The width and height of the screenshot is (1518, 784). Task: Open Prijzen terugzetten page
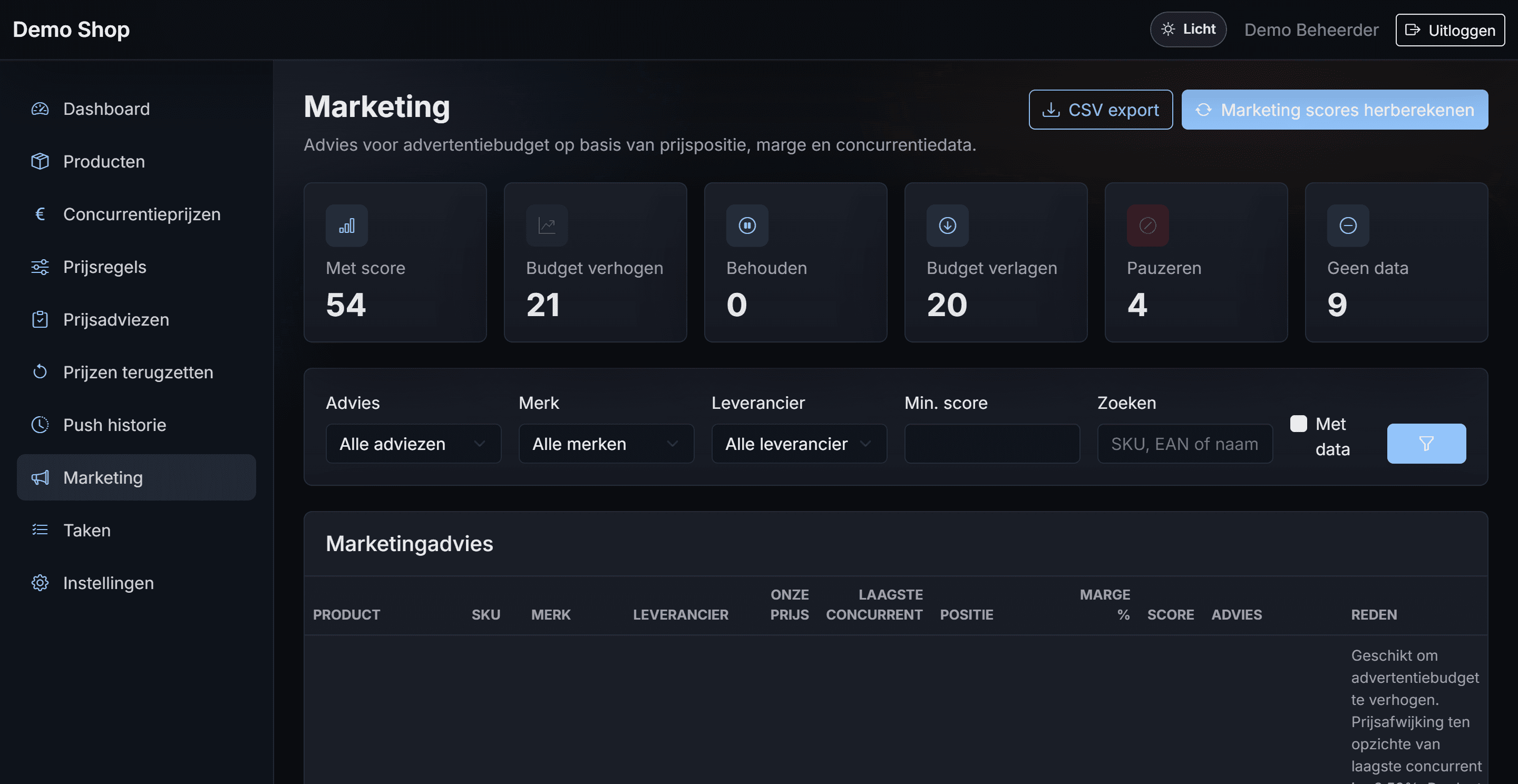tap(136, 373)
